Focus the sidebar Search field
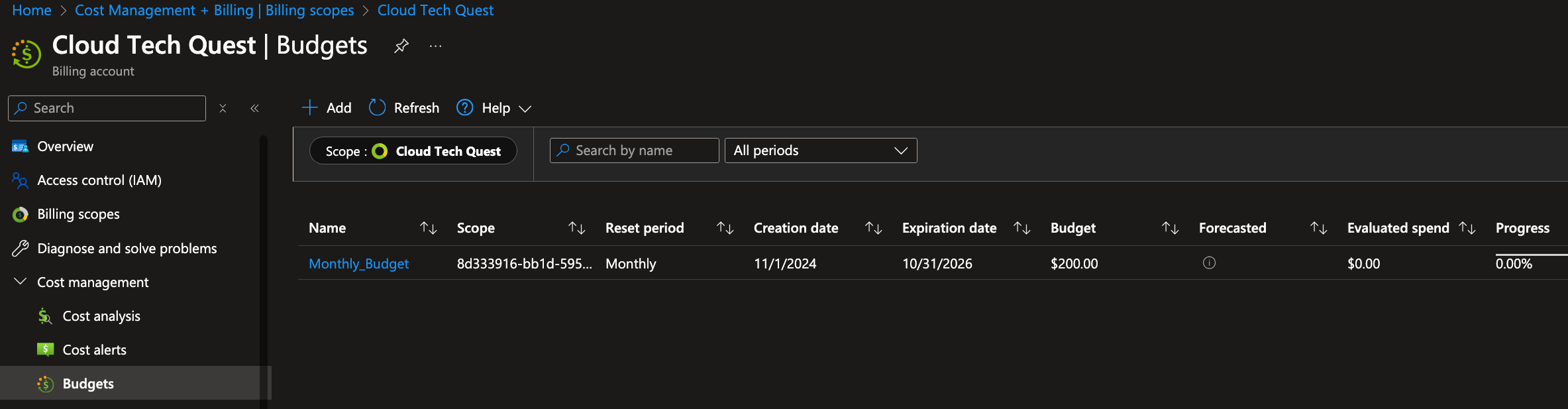This screenshot has height=409, width=1568. pos(107,108)
